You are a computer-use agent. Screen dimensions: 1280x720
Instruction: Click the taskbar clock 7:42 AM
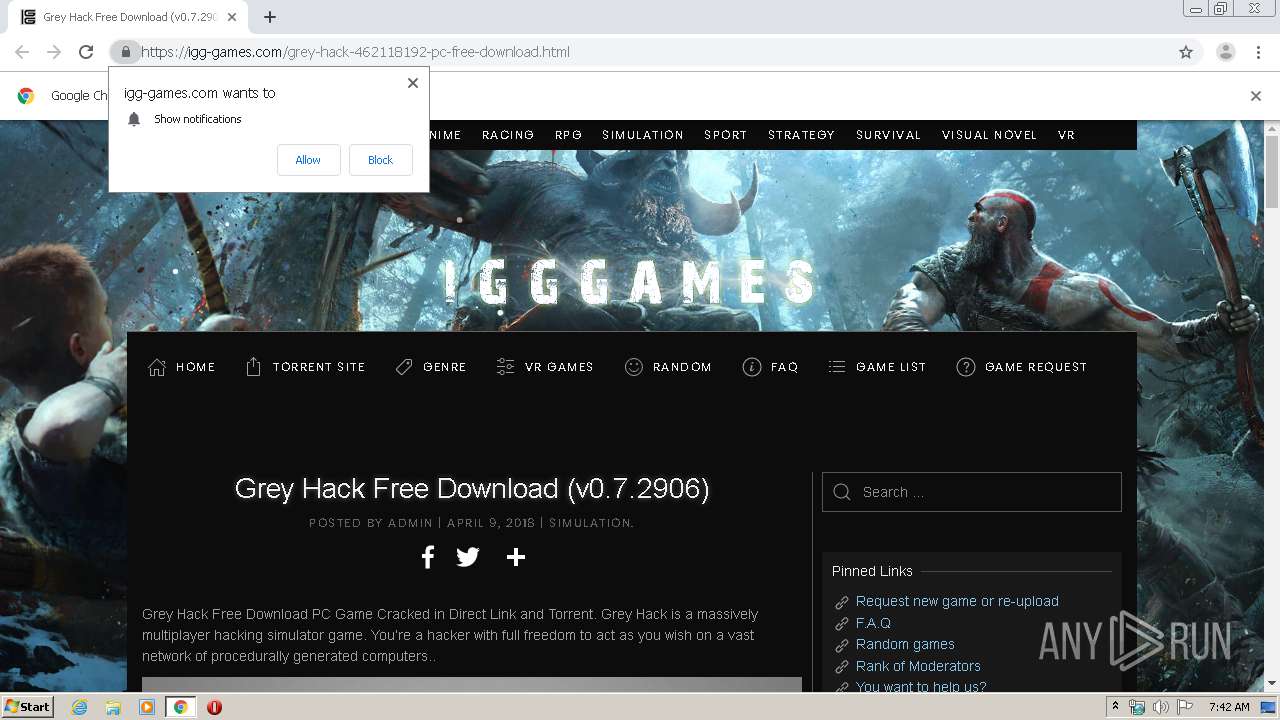pyautogui.click(x=1229, y=707)
